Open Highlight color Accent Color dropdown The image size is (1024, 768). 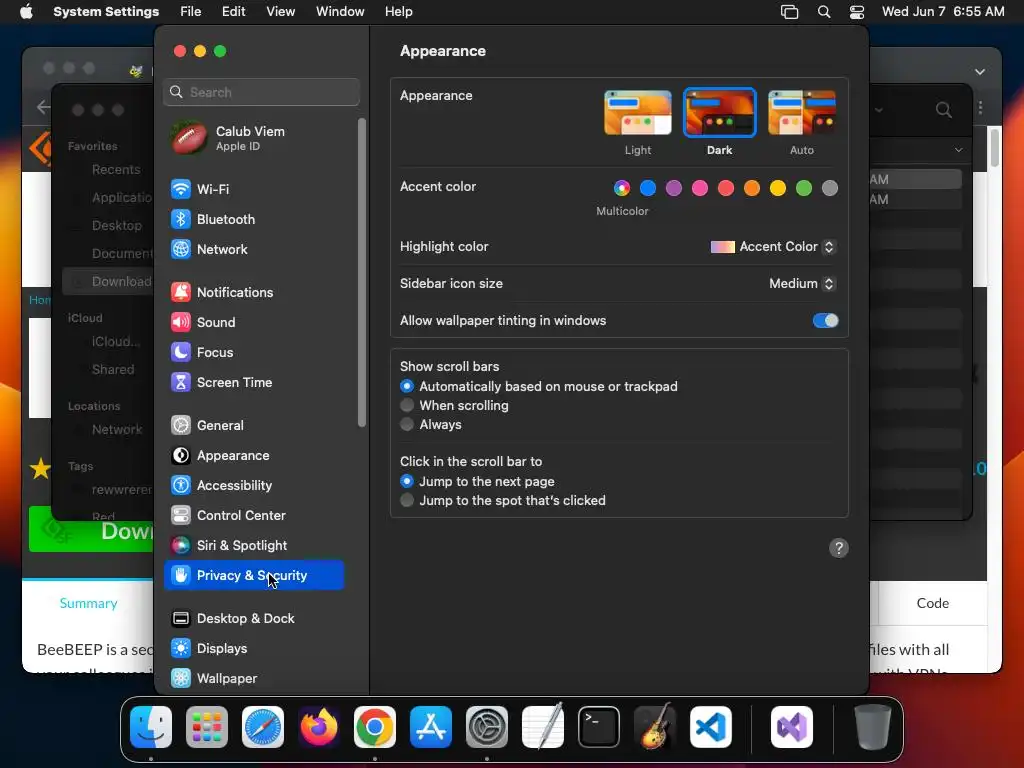[773, 247]
